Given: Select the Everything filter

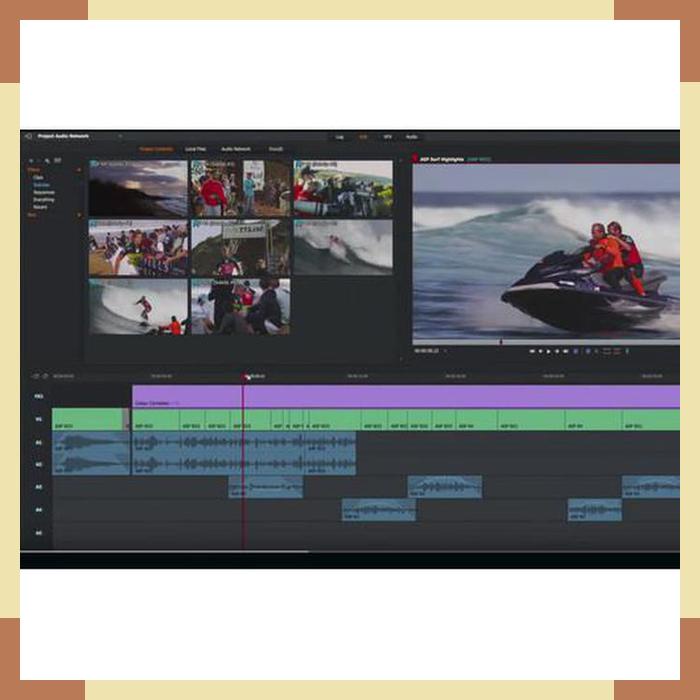Looking at the screenshot, I should [44, 200].
